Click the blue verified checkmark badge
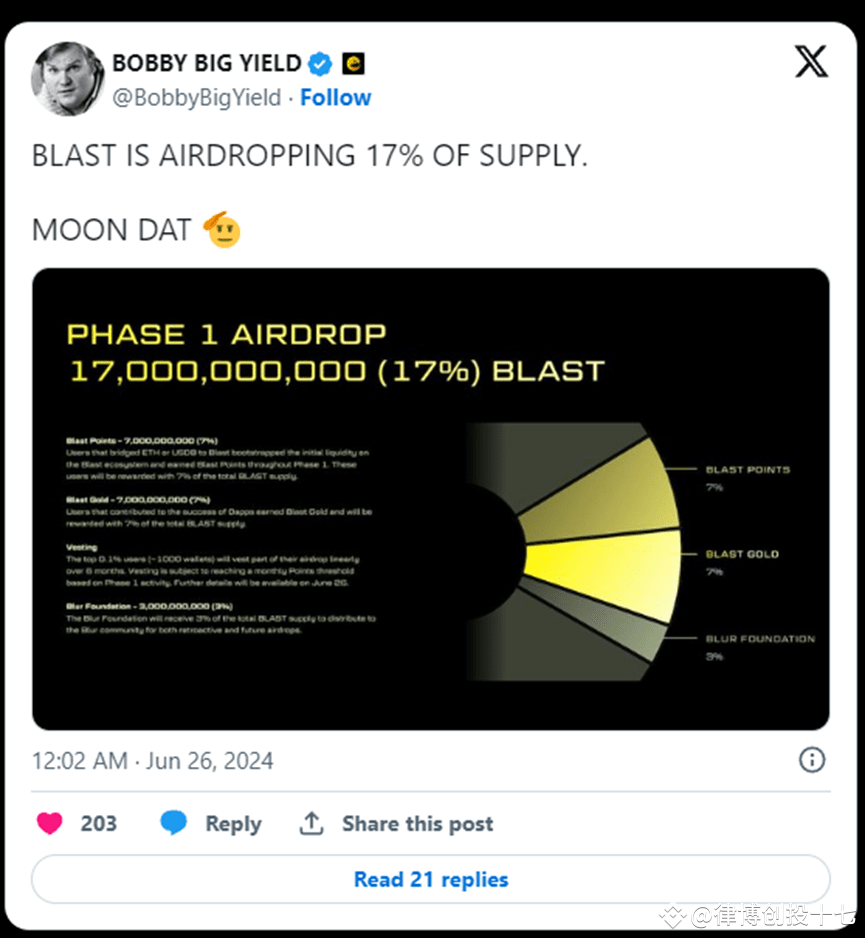The height and width of the screenshot is (938, 865). point(320,64)
